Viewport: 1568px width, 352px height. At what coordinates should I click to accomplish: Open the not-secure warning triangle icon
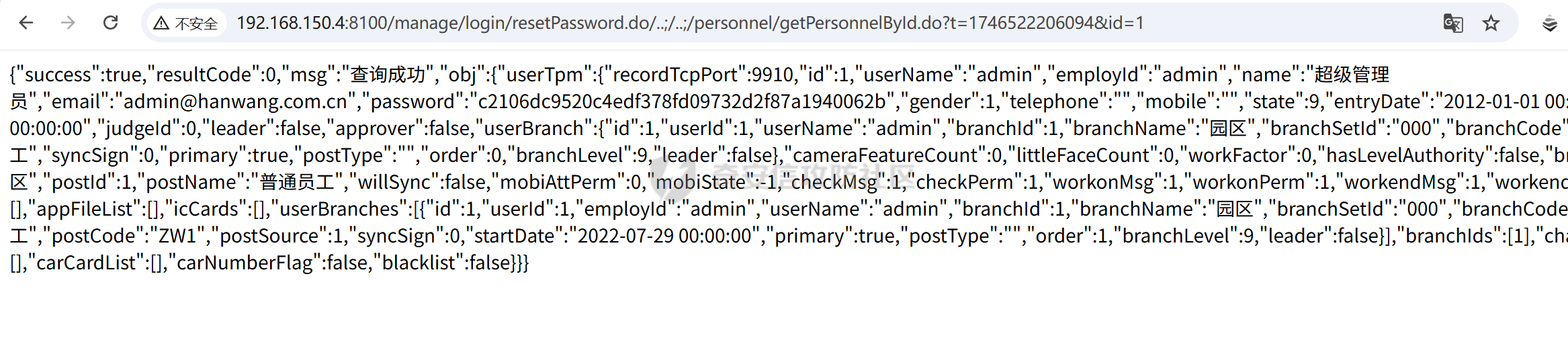click(161, 24)
